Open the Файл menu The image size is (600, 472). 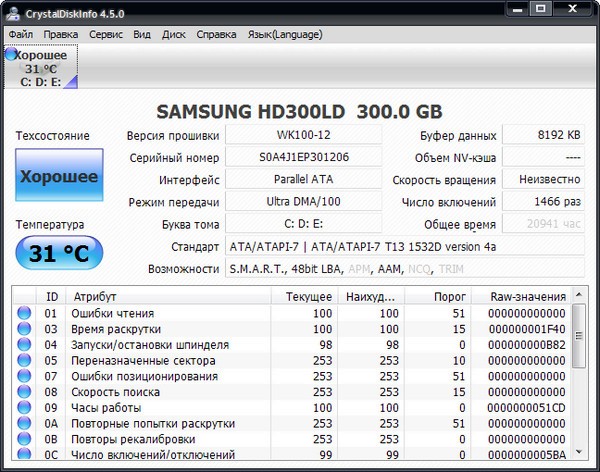coord(21,34)
